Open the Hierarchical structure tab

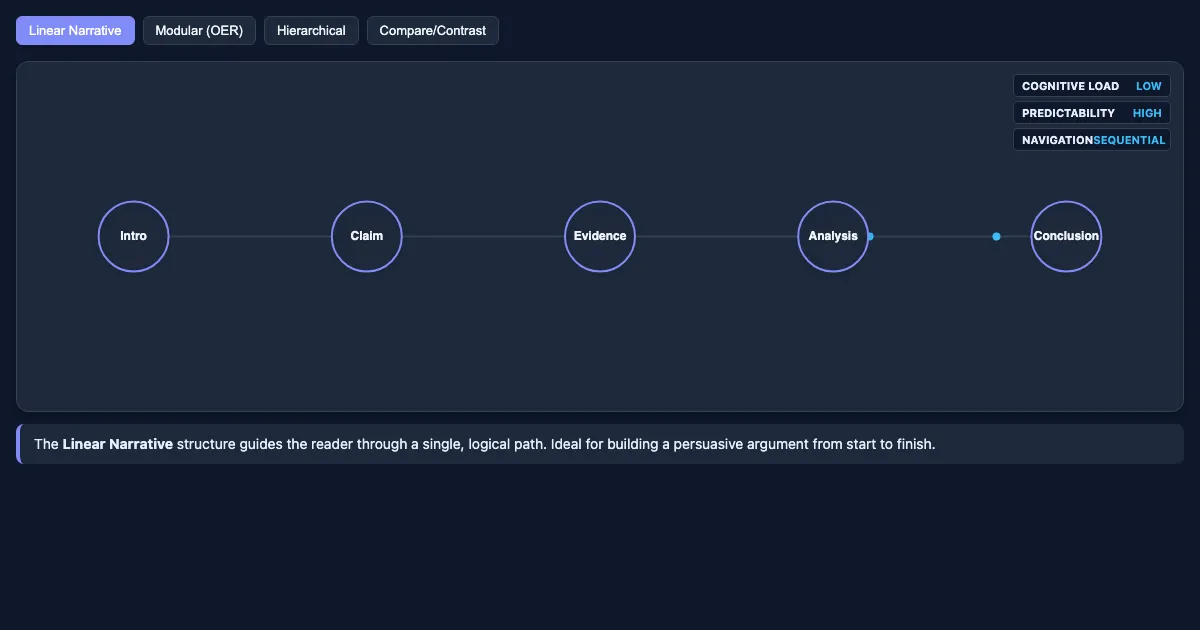coord(311,31)
